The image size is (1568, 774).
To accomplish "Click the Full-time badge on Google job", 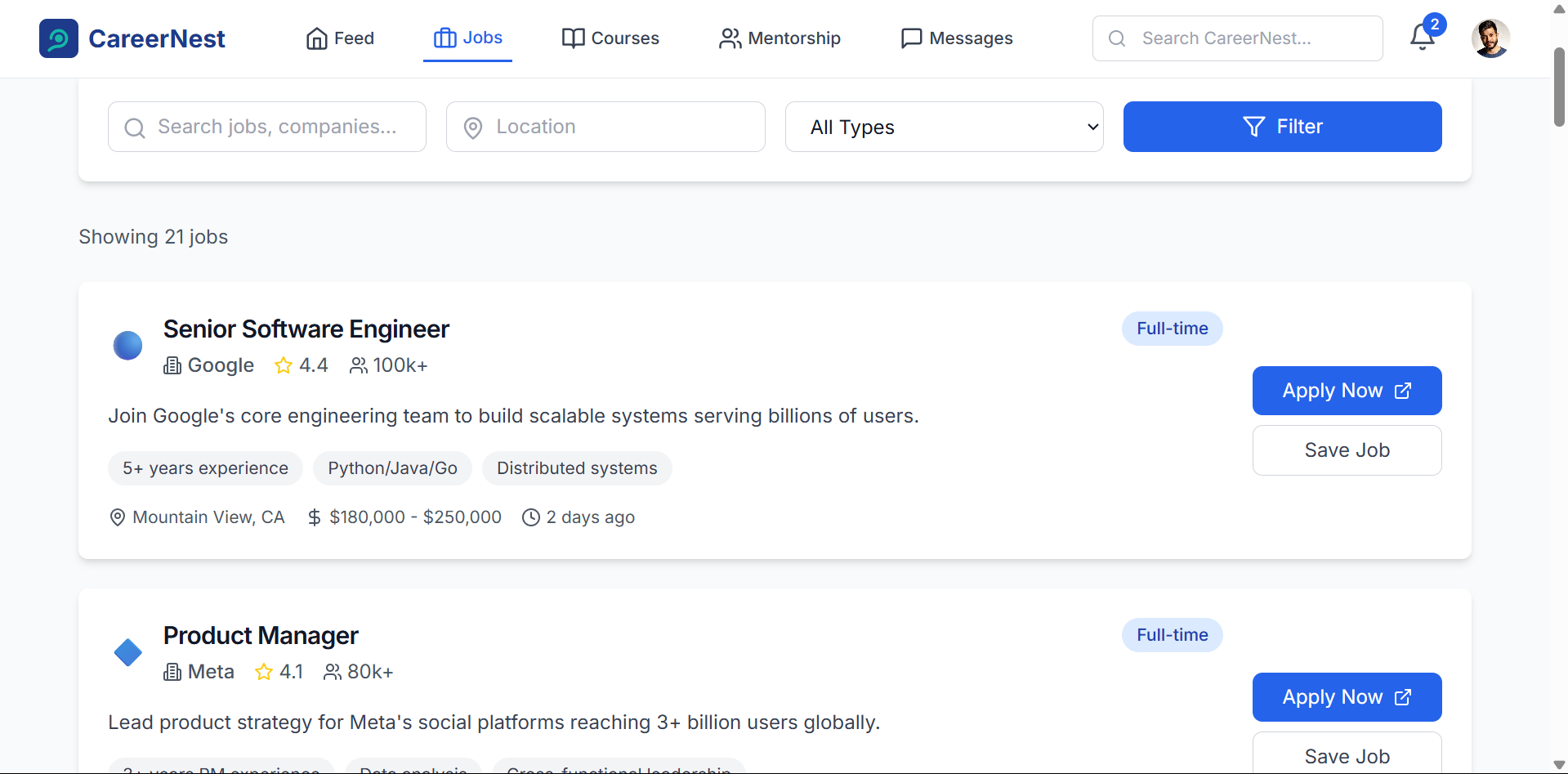I will tap(1172, 329).
